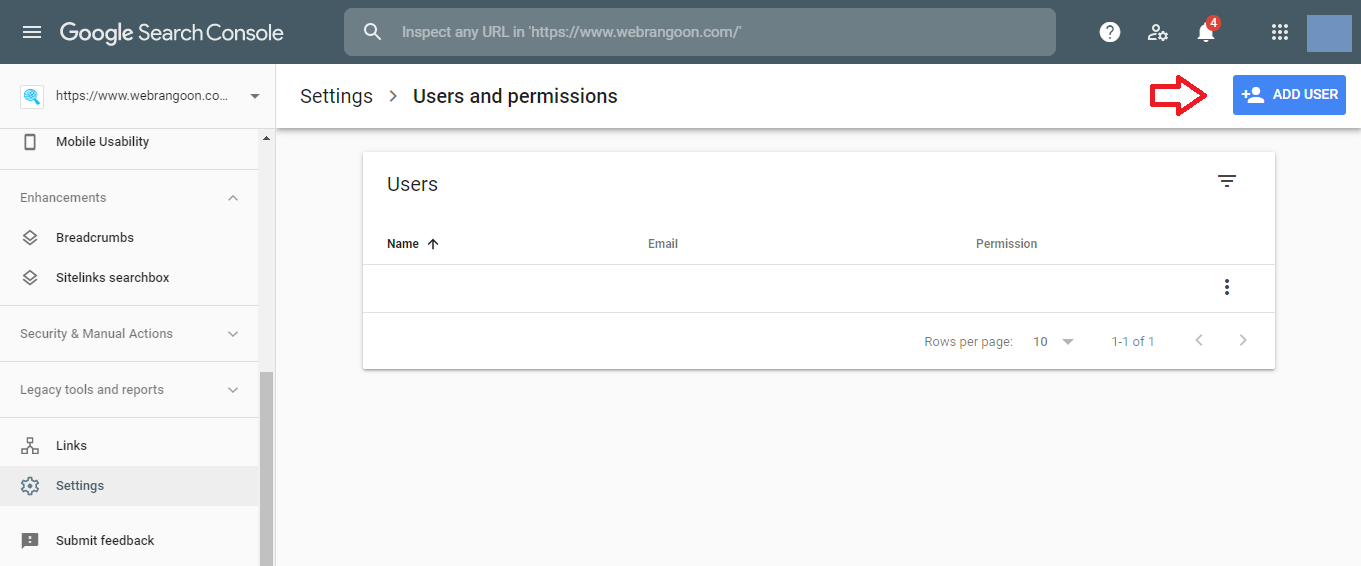The width and height of the screenshot is (1361, 566).
Task: Open the main hamburger menu
Action: [x=32, y=32]
